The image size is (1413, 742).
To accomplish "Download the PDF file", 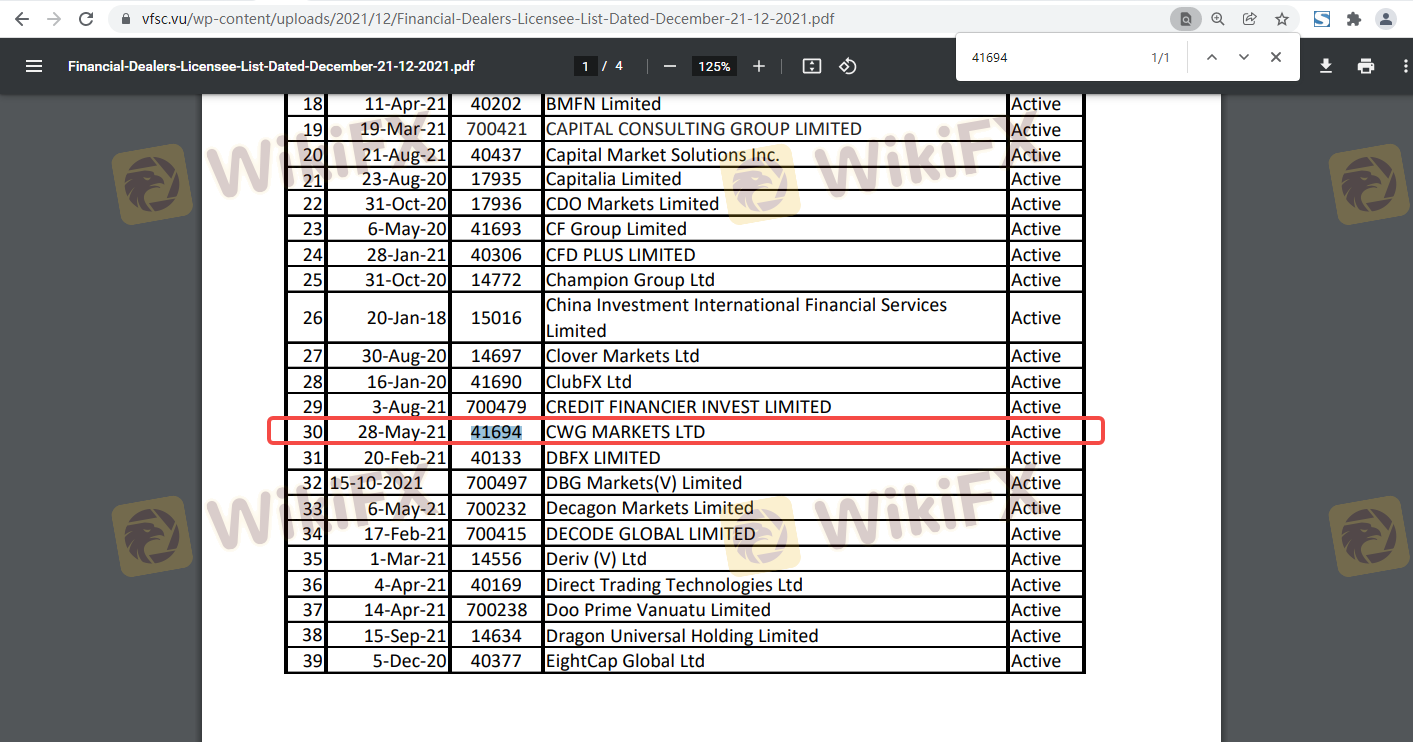I will [x=1326, y=66].
